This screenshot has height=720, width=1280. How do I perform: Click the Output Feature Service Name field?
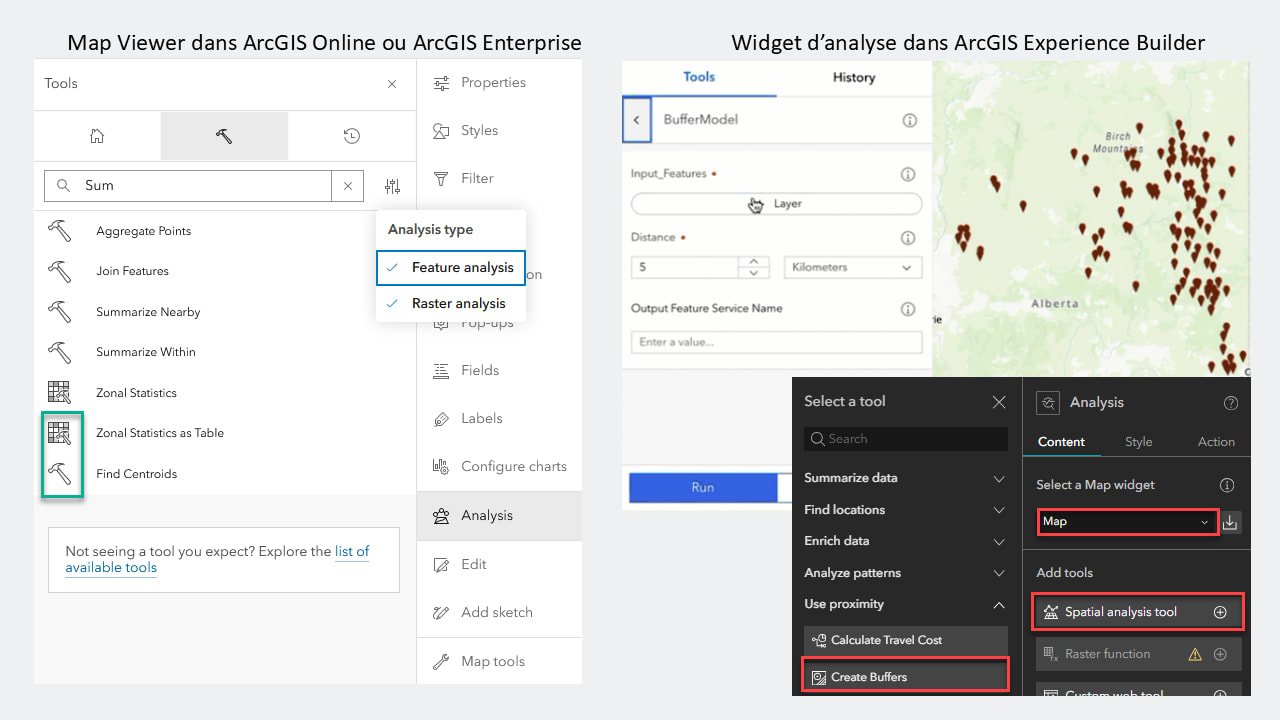(776, 342)
